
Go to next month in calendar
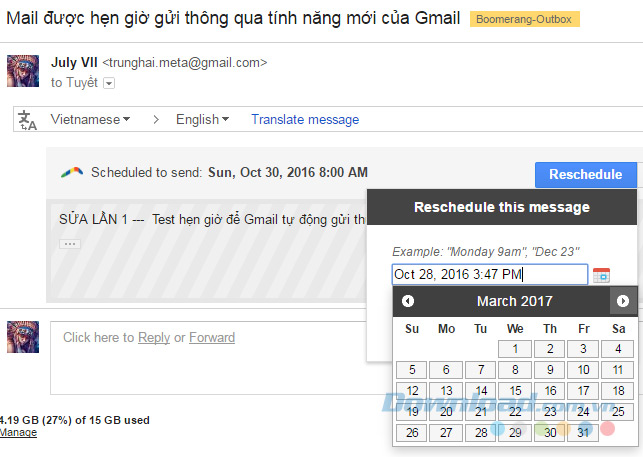[623, 301]
